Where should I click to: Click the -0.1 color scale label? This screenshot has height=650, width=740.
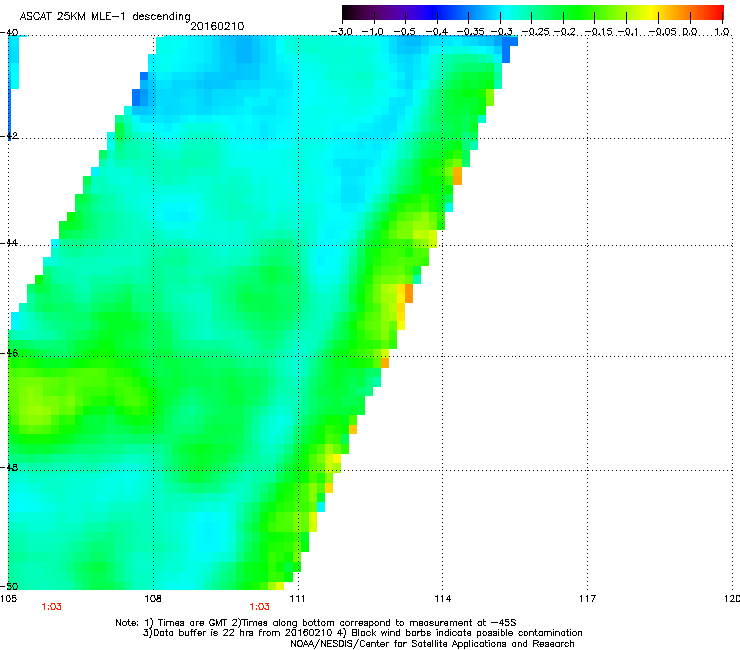click(628, 32)
